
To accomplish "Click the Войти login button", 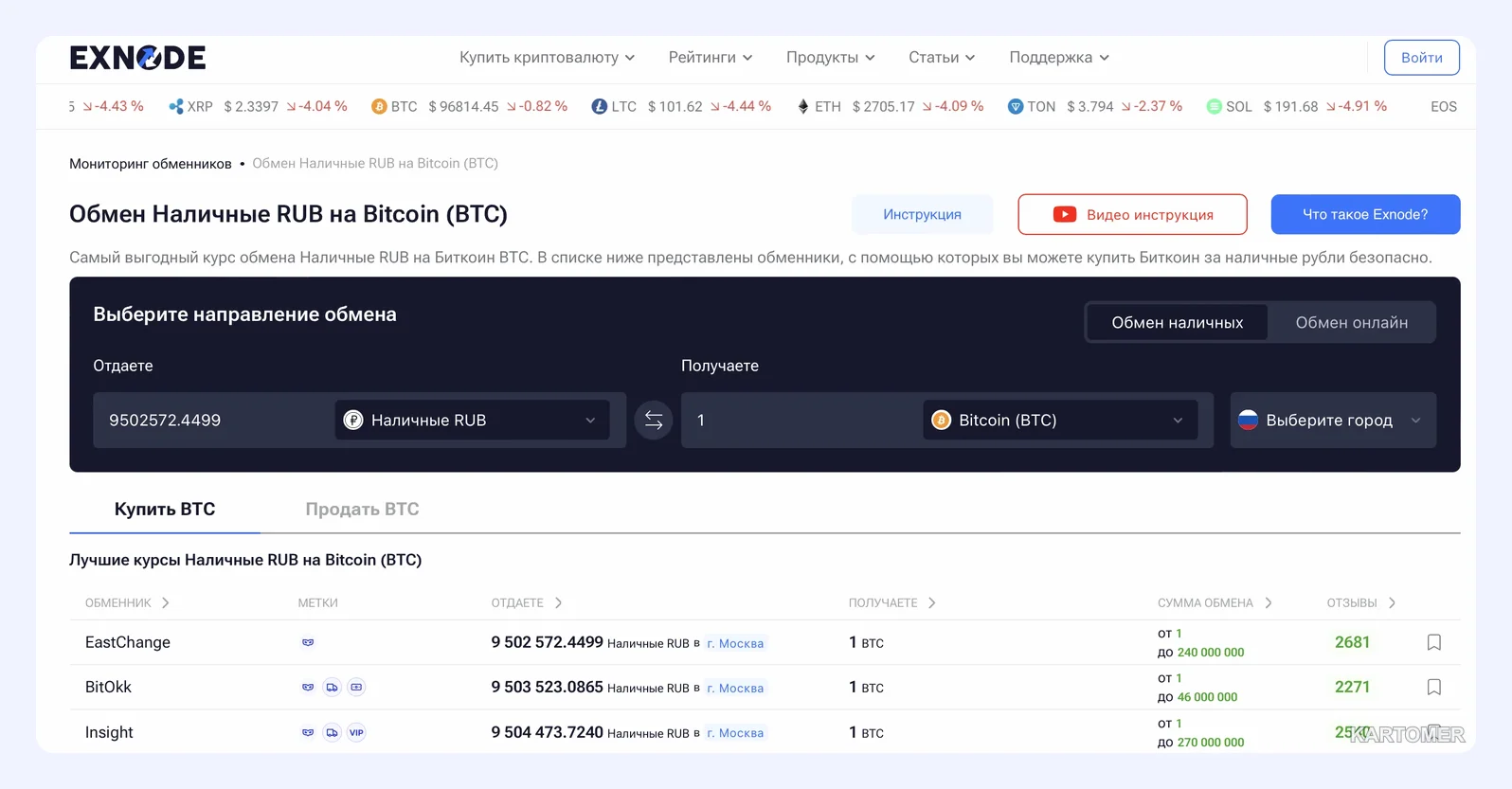I will point(1421,58).
